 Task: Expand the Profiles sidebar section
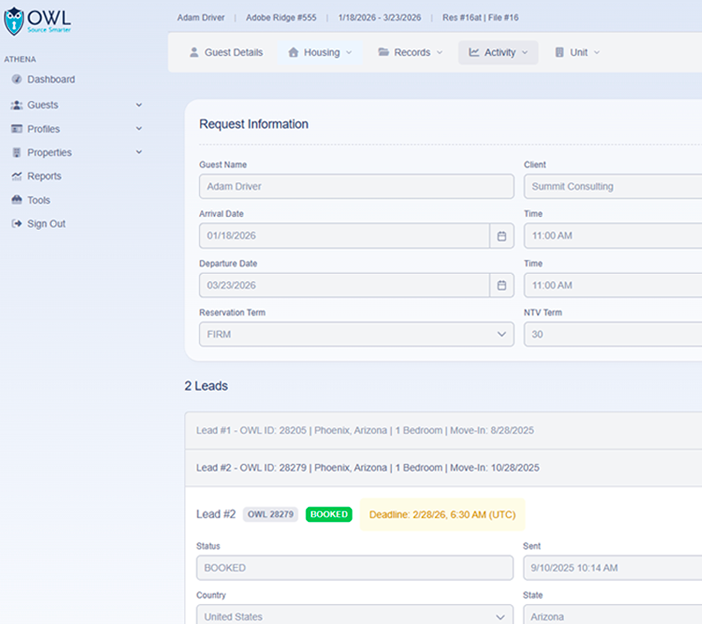(138, 129)
